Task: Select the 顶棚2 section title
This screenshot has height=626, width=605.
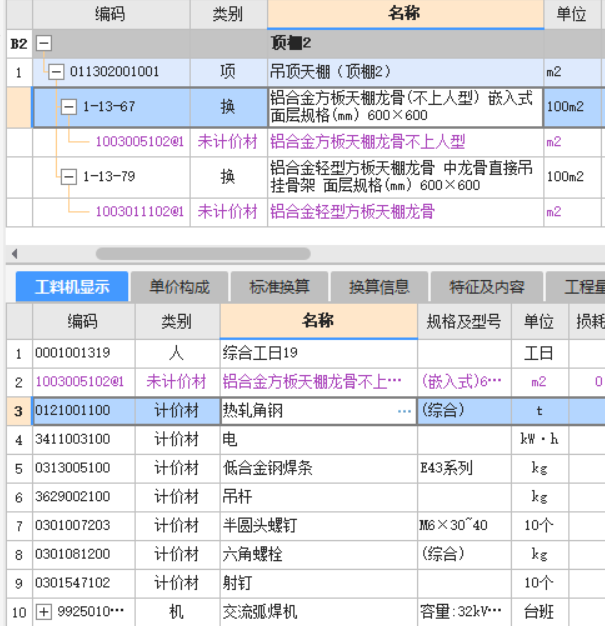Action: click(291, 43)
